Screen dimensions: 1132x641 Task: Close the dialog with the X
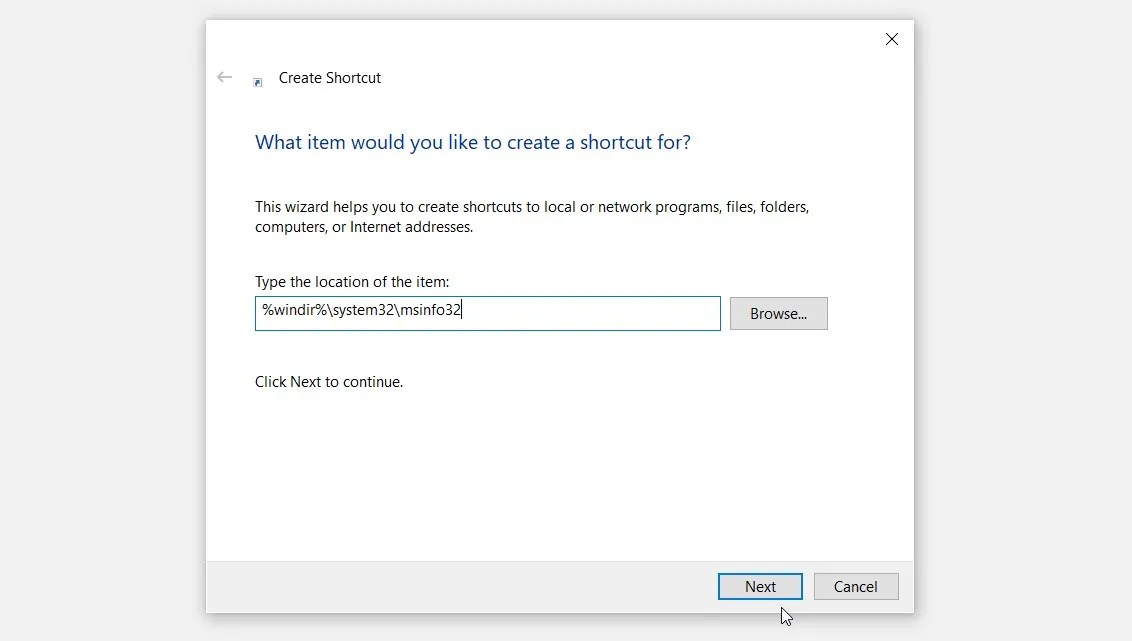(891, 39)
